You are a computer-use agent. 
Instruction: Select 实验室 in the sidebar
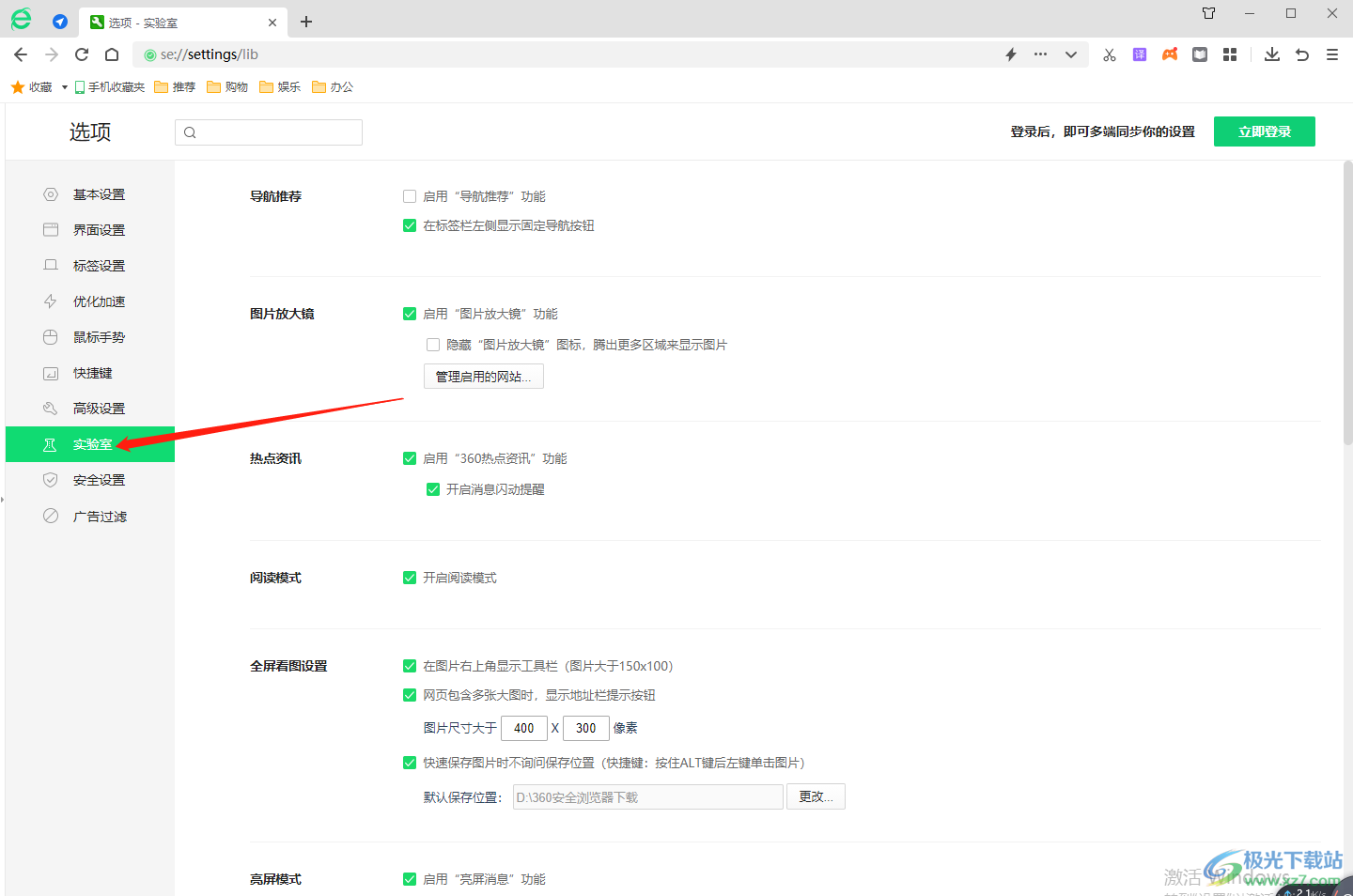point(90,444)
